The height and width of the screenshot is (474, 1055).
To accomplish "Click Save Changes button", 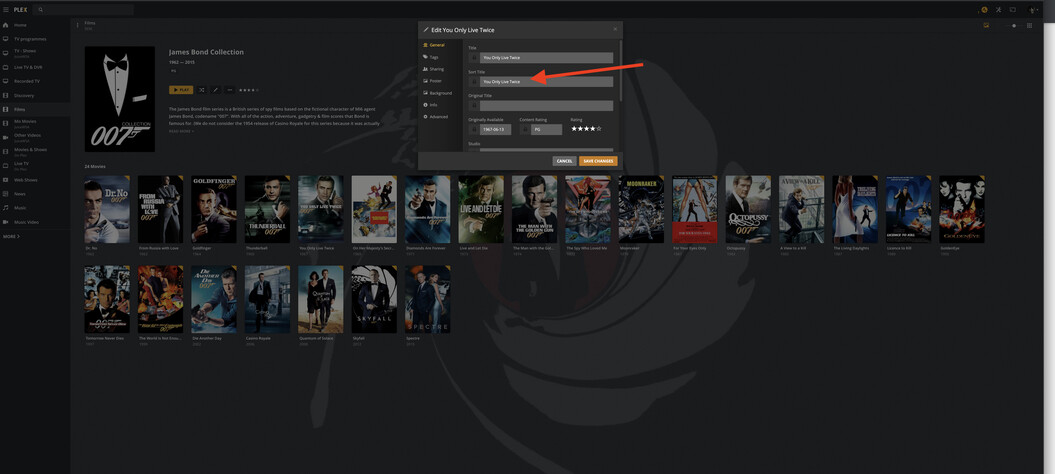I will pos(598,161).
